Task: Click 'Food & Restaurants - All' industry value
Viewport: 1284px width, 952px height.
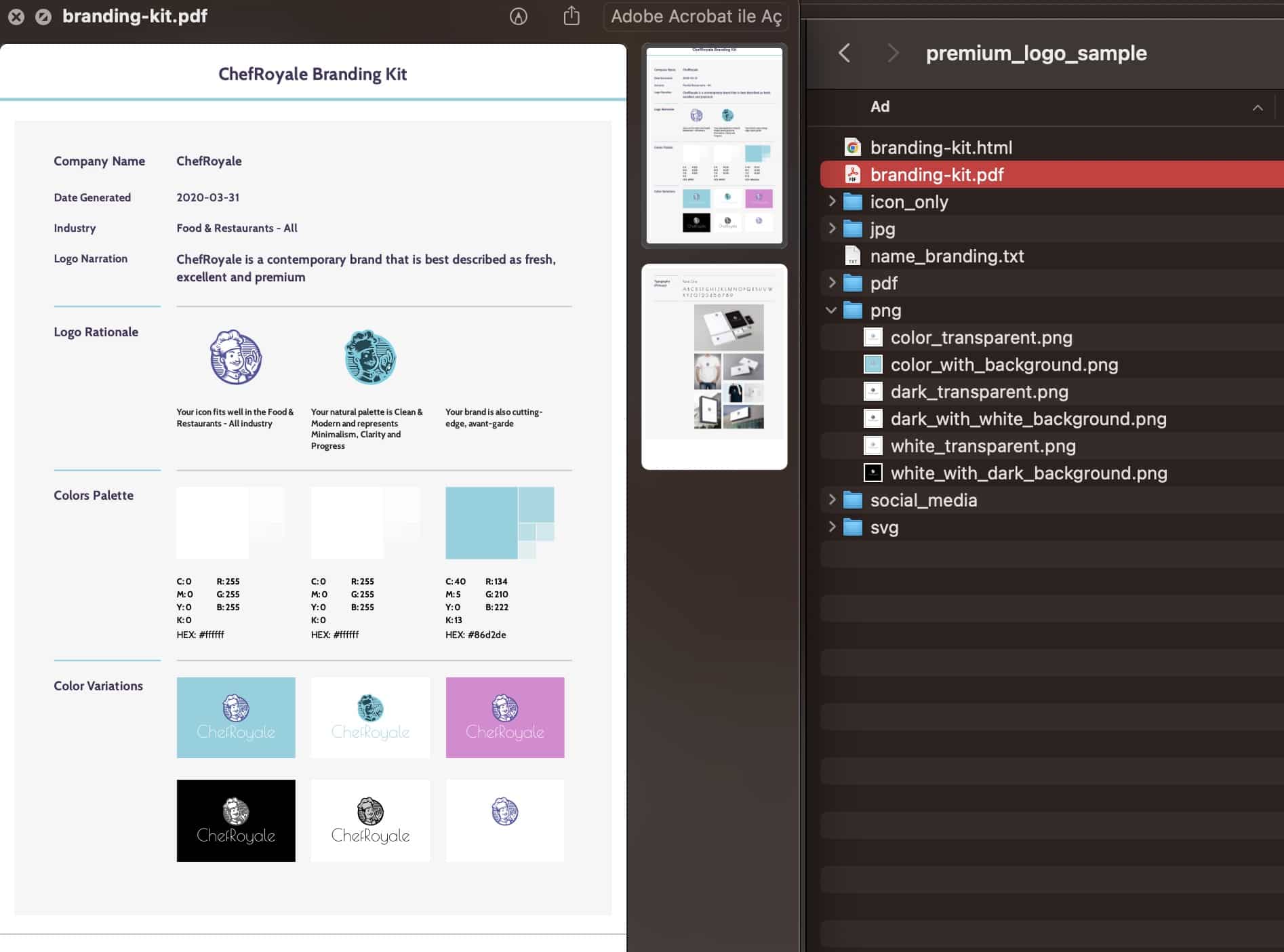Action: [x=237, y=228]
